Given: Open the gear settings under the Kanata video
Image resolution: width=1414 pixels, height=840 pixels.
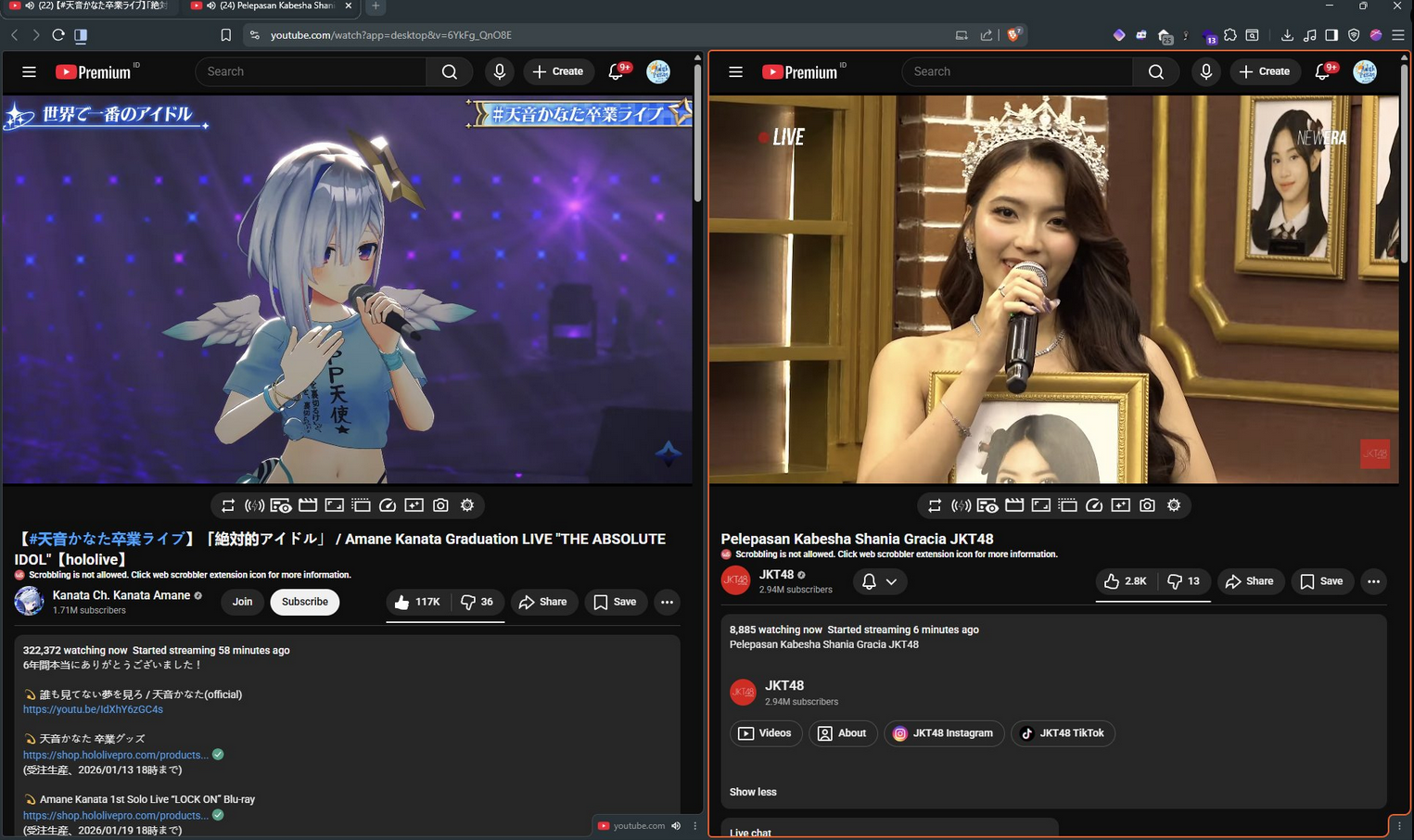Looking at the screenshot, I should pyautogui.click(x=467, y=505).
